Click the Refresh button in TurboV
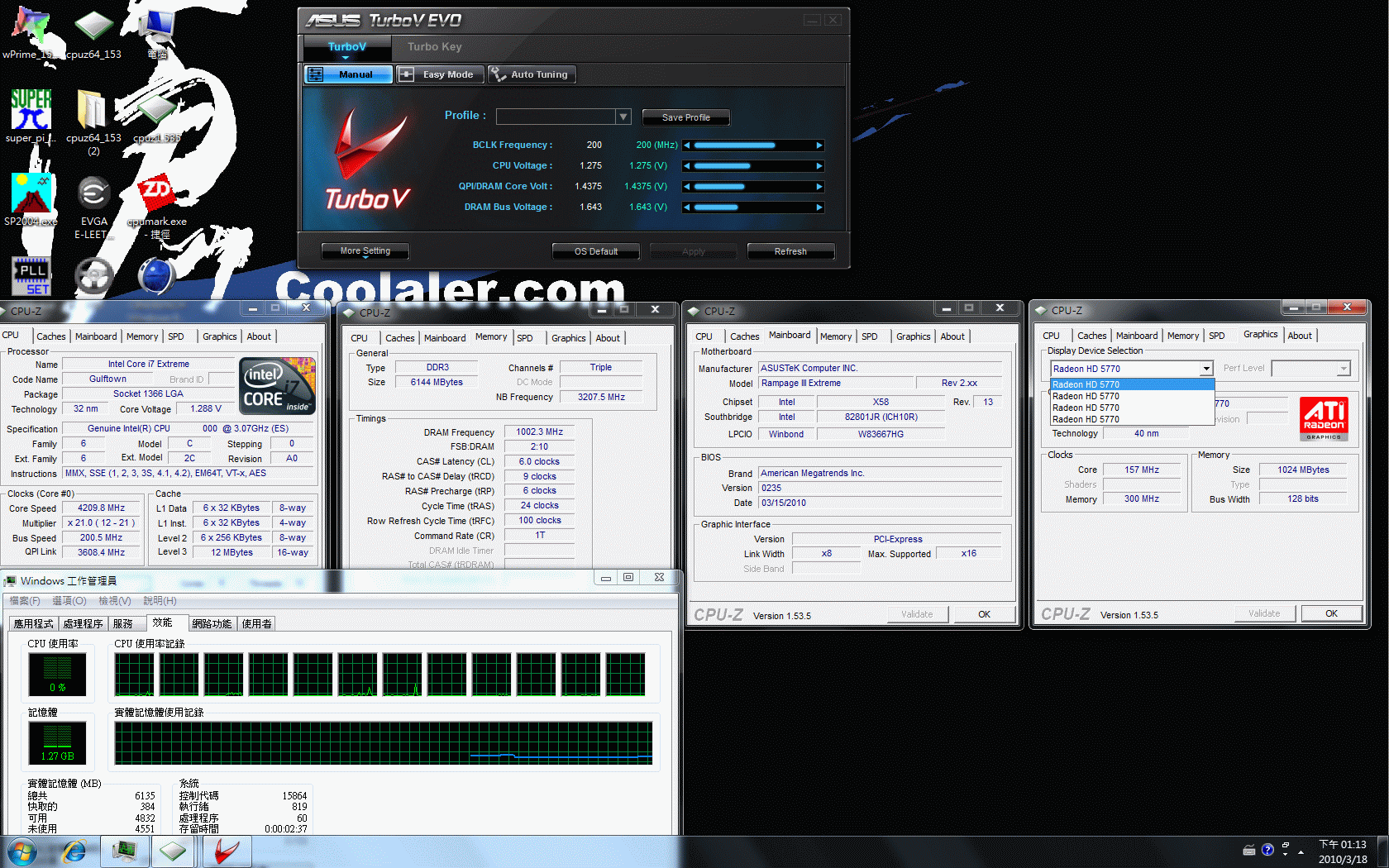Image resolution: width=1389 pixels, height=868 pixels. 790,251
